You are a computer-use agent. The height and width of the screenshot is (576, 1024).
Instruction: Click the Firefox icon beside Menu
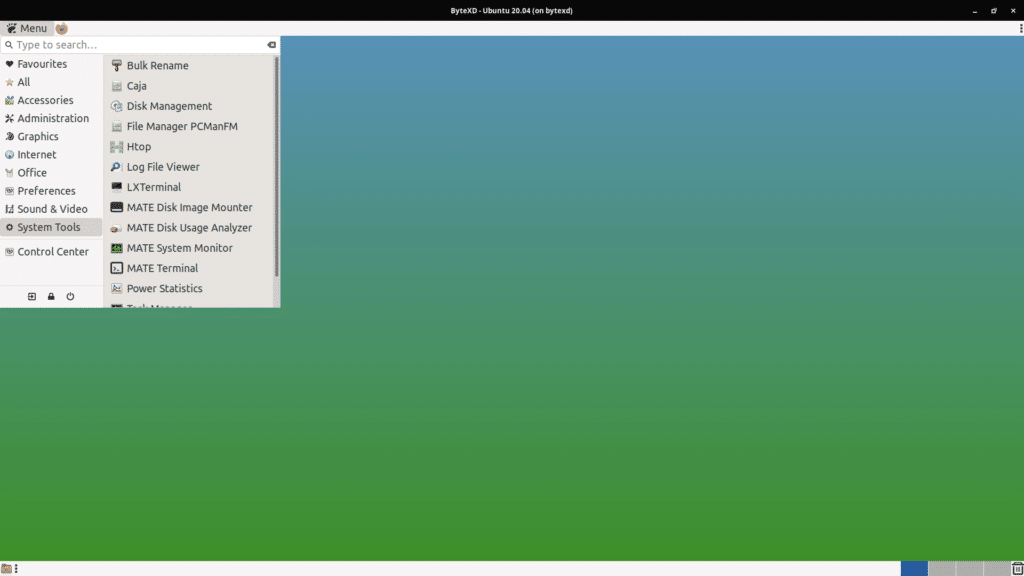61,28
